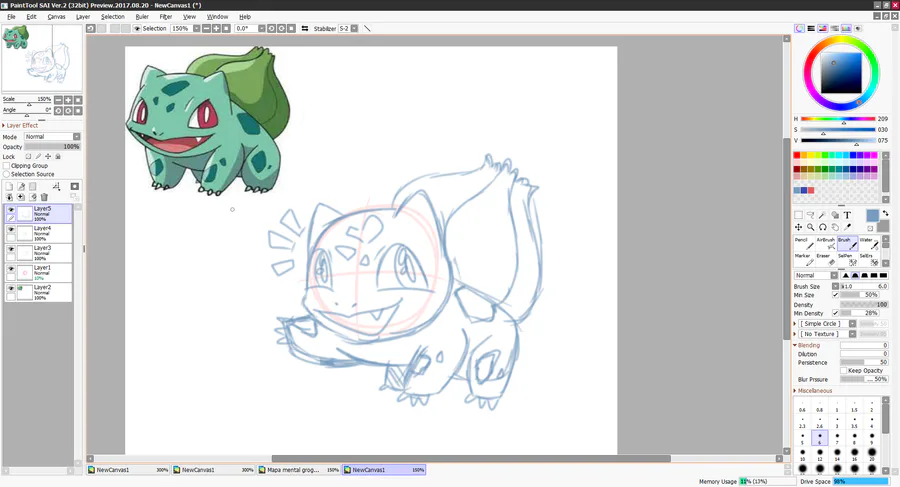
Task: Flip the canvas view horizontally
Action: pyautogui.click(x=305, y=28)
